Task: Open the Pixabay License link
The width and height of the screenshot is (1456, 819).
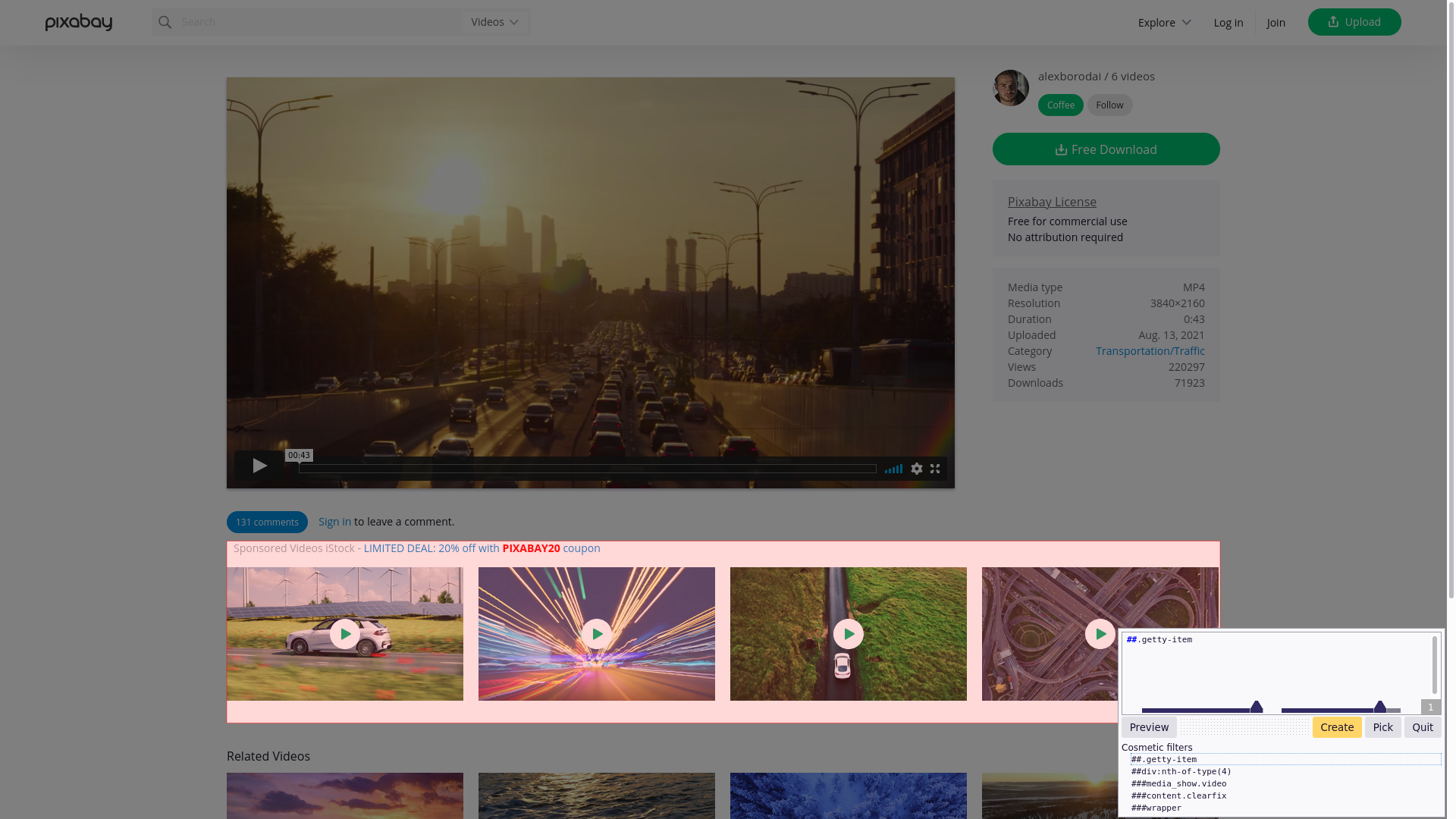Action: click(x=1052, y=202)
